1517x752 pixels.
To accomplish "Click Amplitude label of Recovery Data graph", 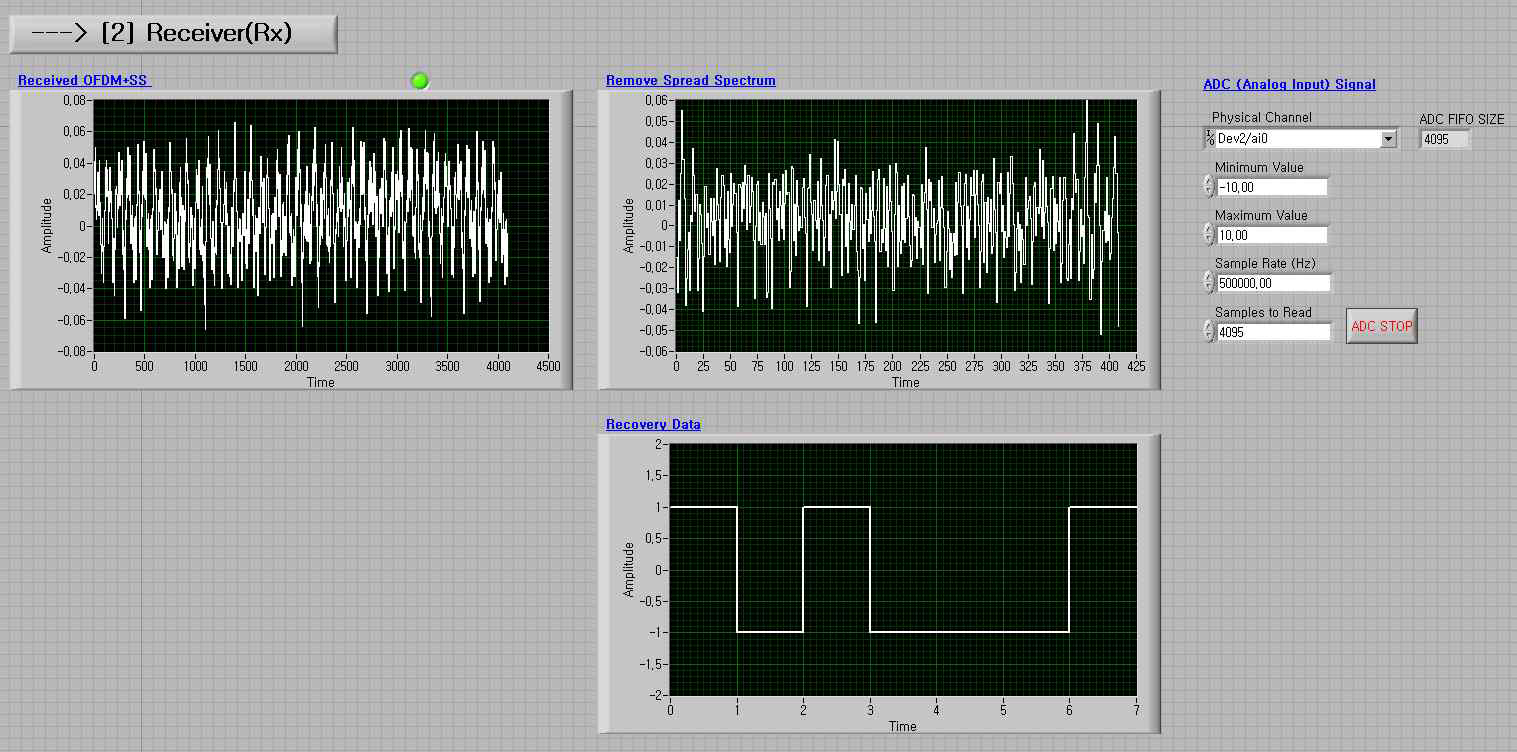I will tap(629, 569).
